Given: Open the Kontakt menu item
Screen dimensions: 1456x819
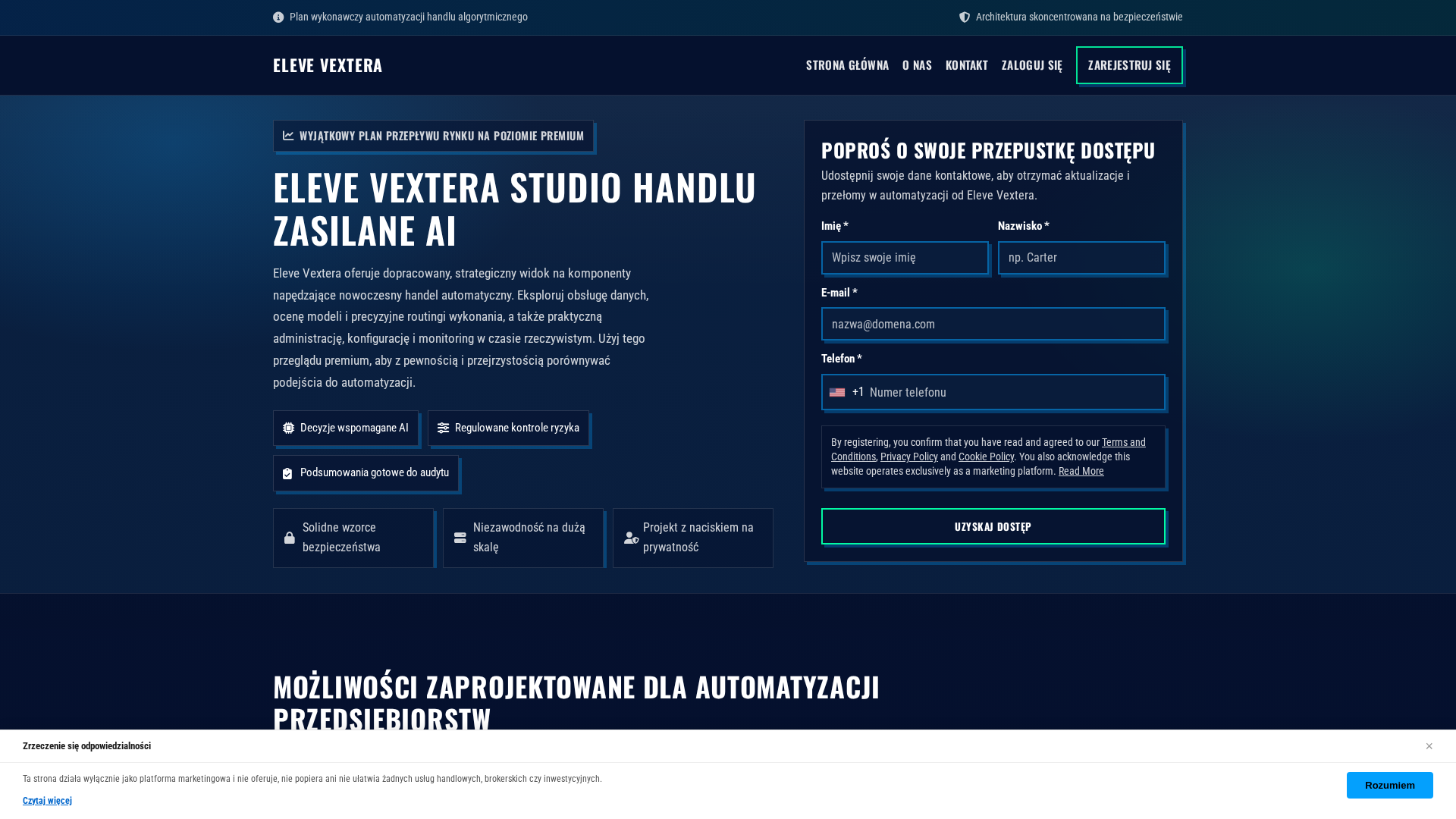Looking at the screenshot, I should pos(966,65).
